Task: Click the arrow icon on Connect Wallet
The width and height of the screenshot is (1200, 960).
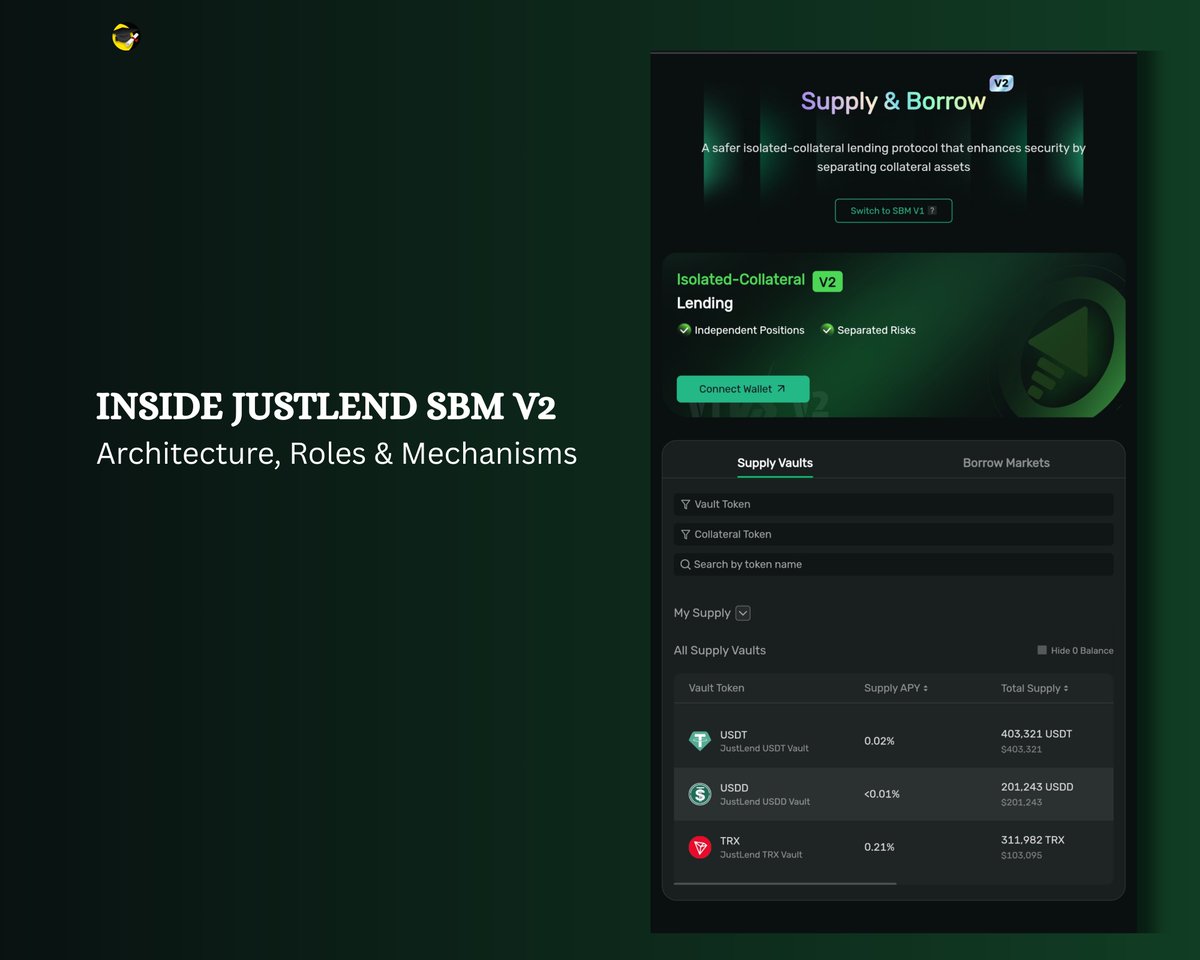Action: (781, 389)
